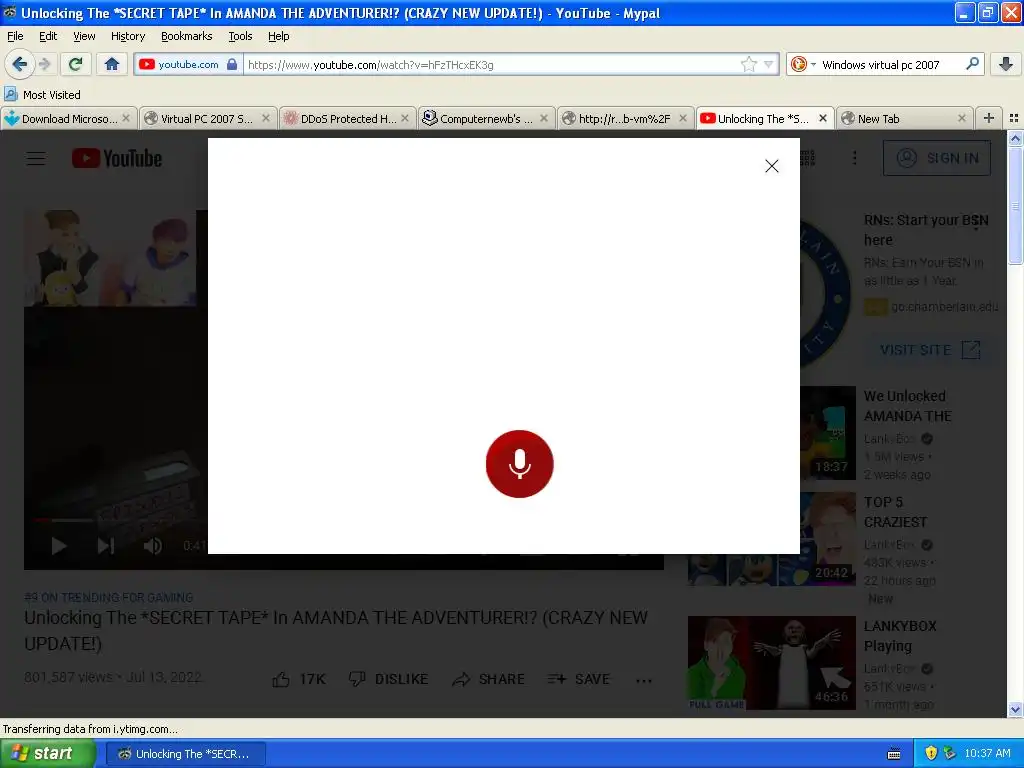Click the vertical scrollbar down arrow
The width and height of the screenshot is (1024, 768).
[1015, 709]
